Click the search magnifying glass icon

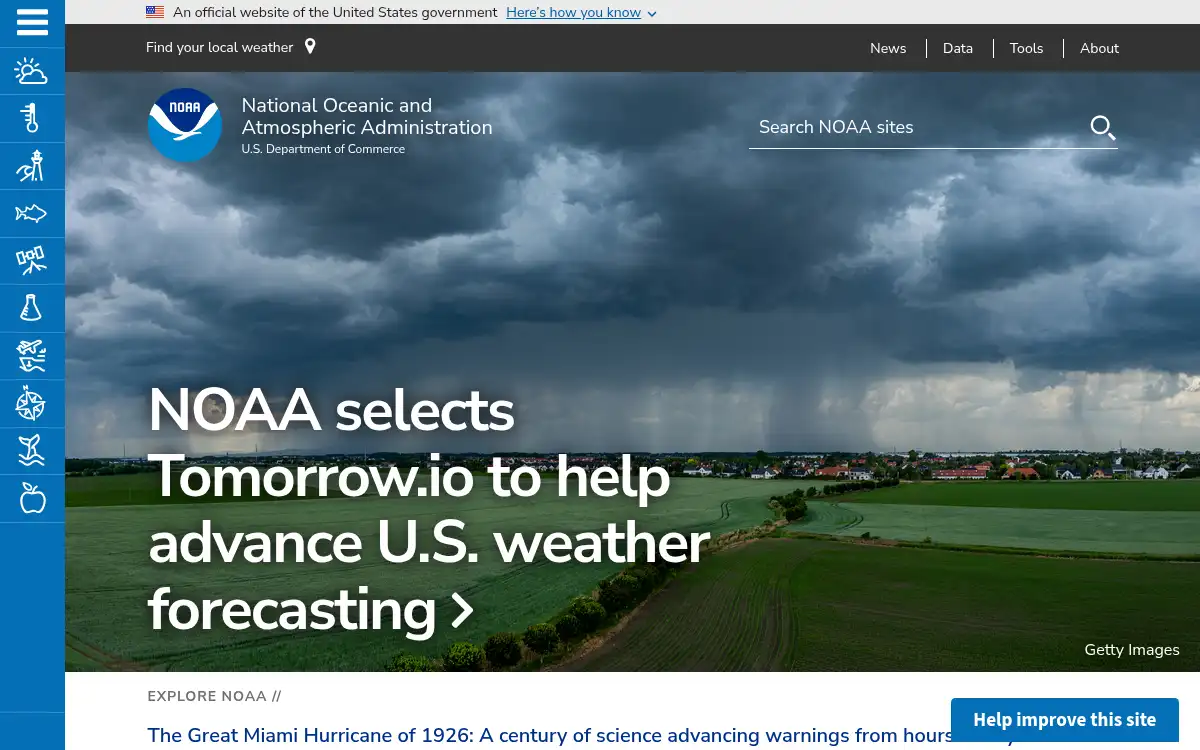coord(1102,127)
